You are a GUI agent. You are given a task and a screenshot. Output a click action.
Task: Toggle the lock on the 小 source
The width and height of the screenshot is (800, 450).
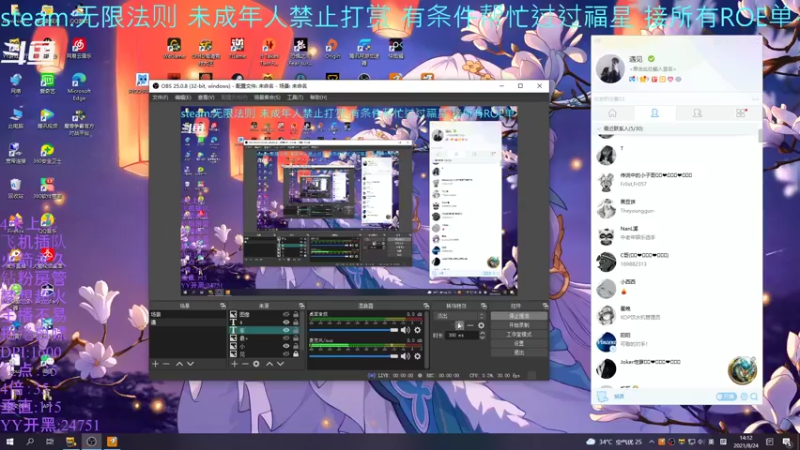[x=296, y=346]
